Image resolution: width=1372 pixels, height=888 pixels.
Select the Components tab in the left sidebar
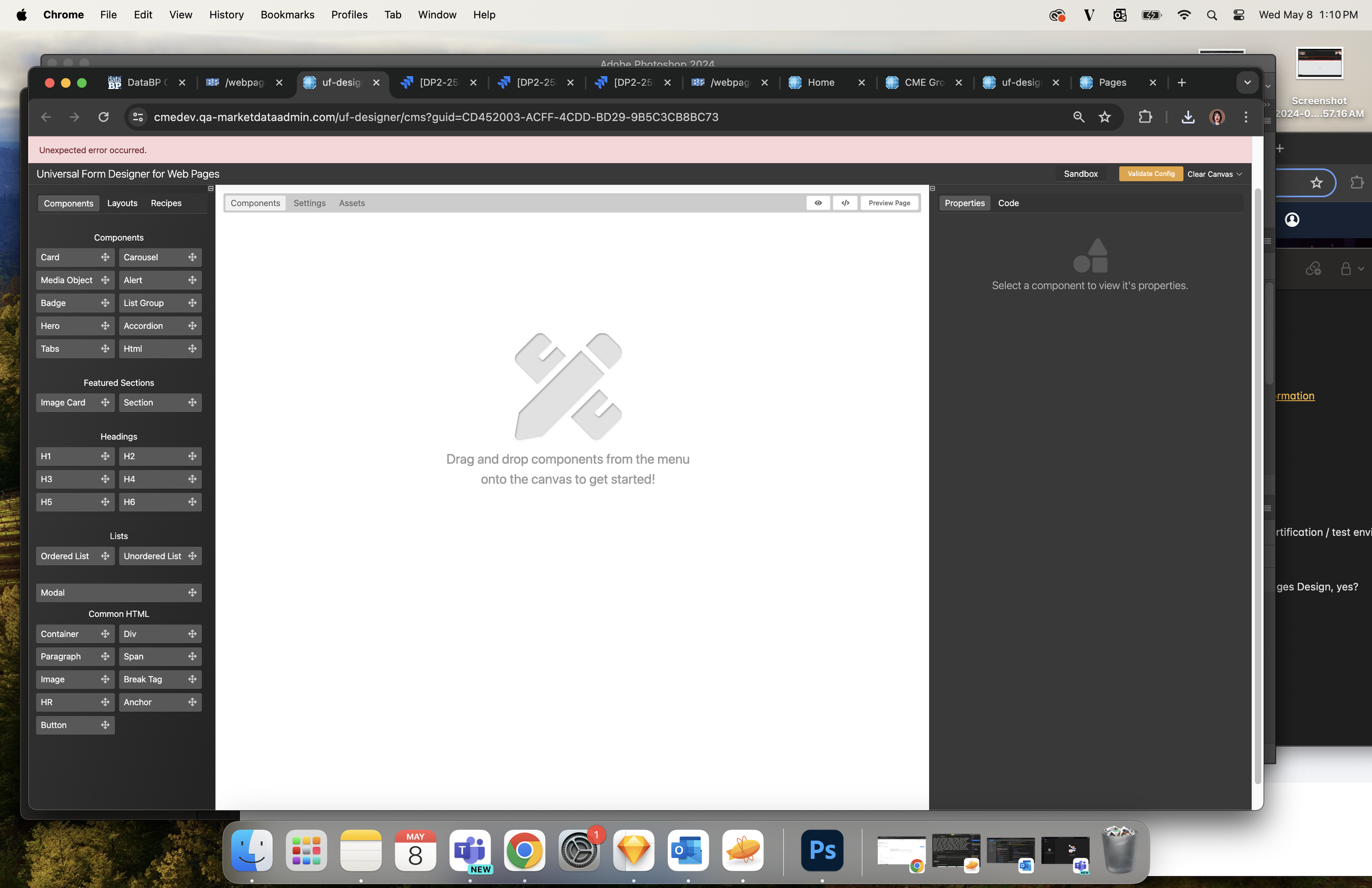click(x=68, y=203)
